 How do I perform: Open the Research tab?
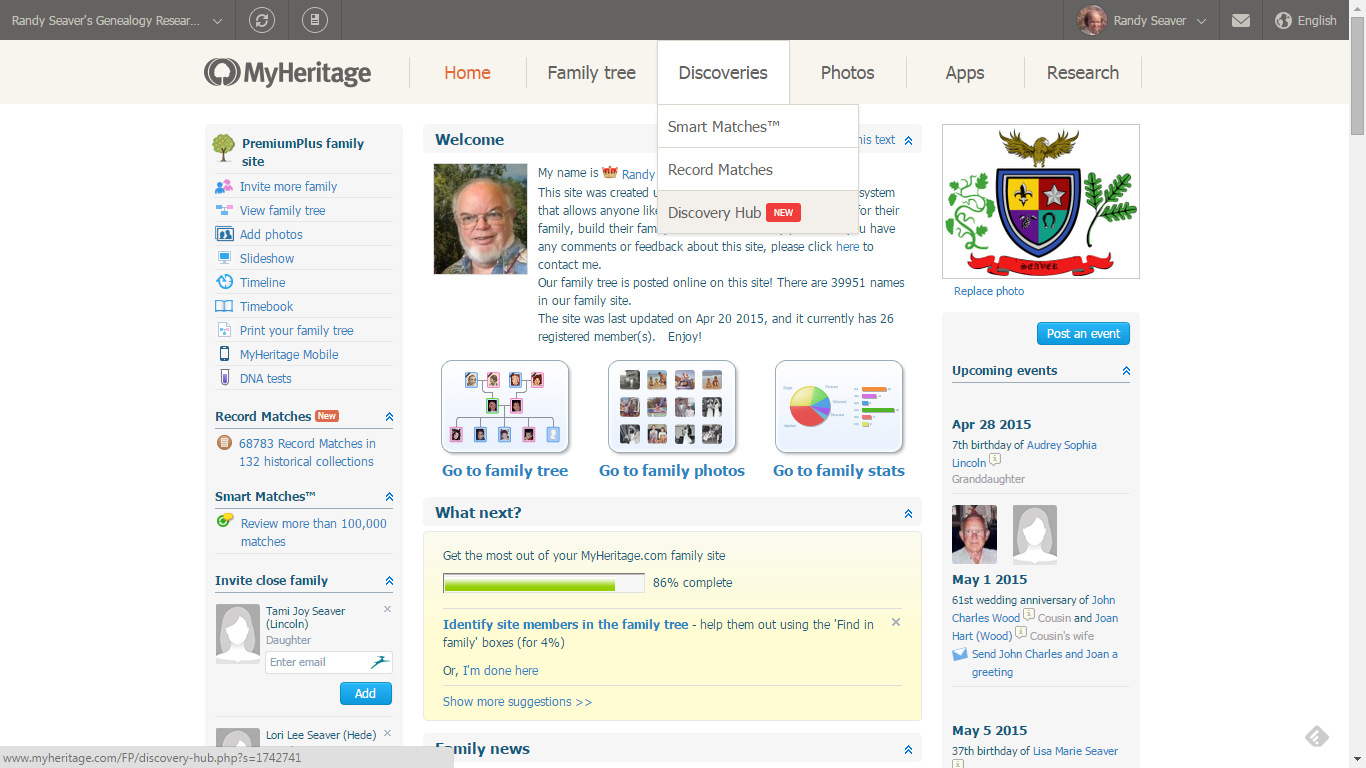(x=1083, y=73)
